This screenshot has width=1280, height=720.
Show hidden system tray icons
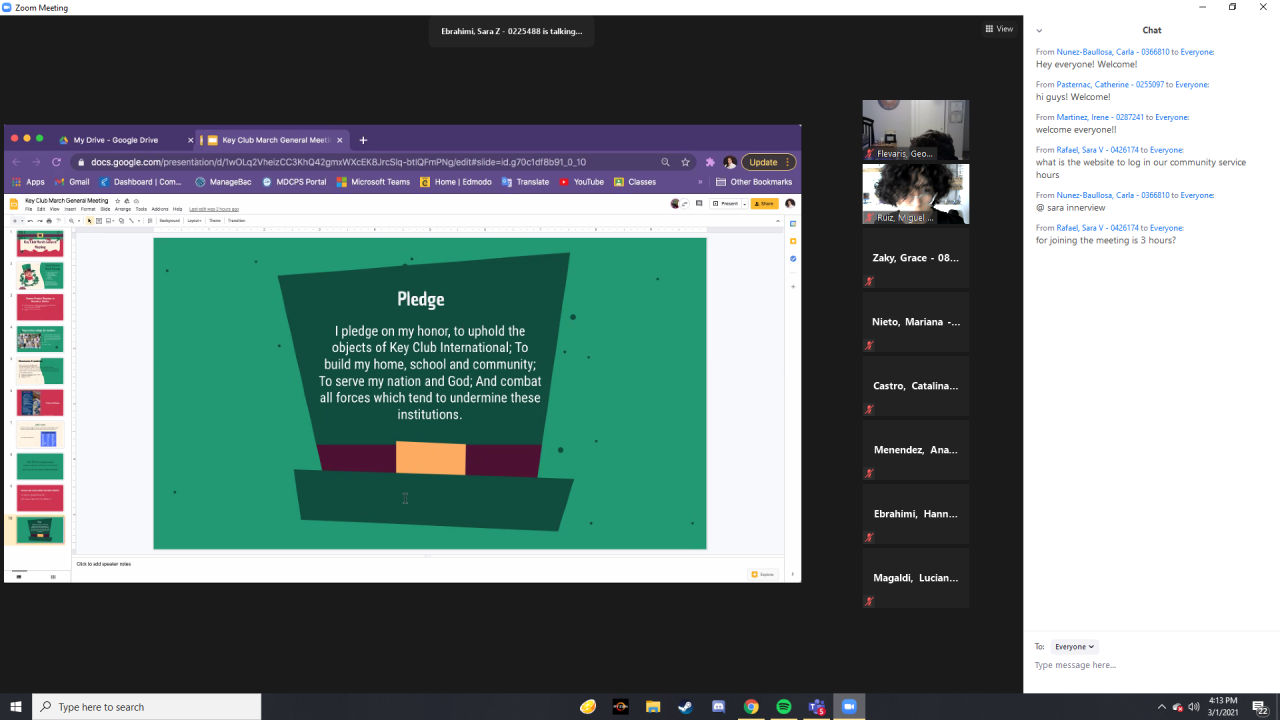[1161, 707]
